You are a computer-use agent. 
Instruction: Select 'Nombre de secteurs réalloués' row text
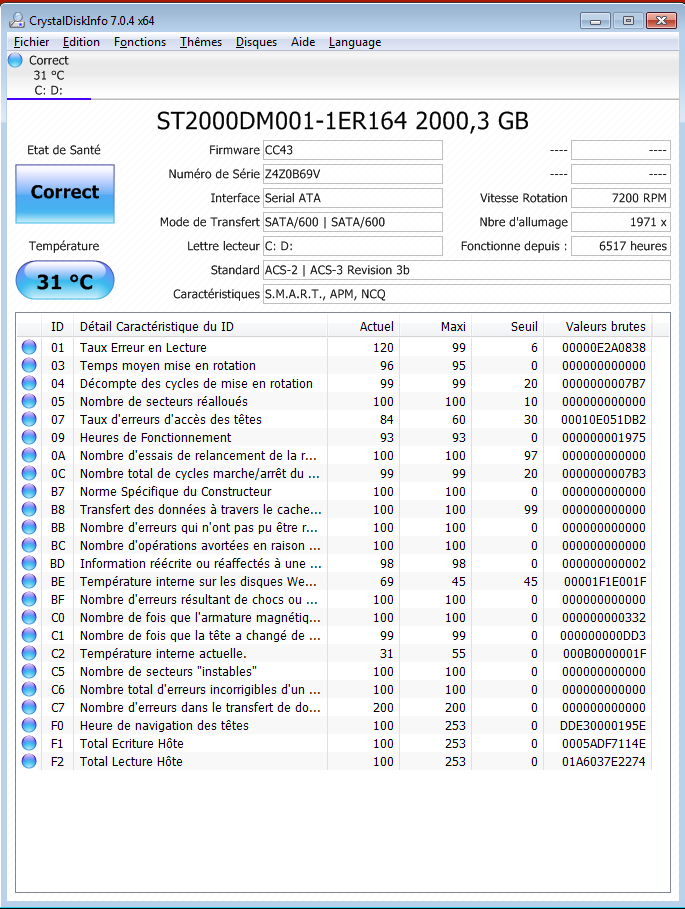[163, 401]
